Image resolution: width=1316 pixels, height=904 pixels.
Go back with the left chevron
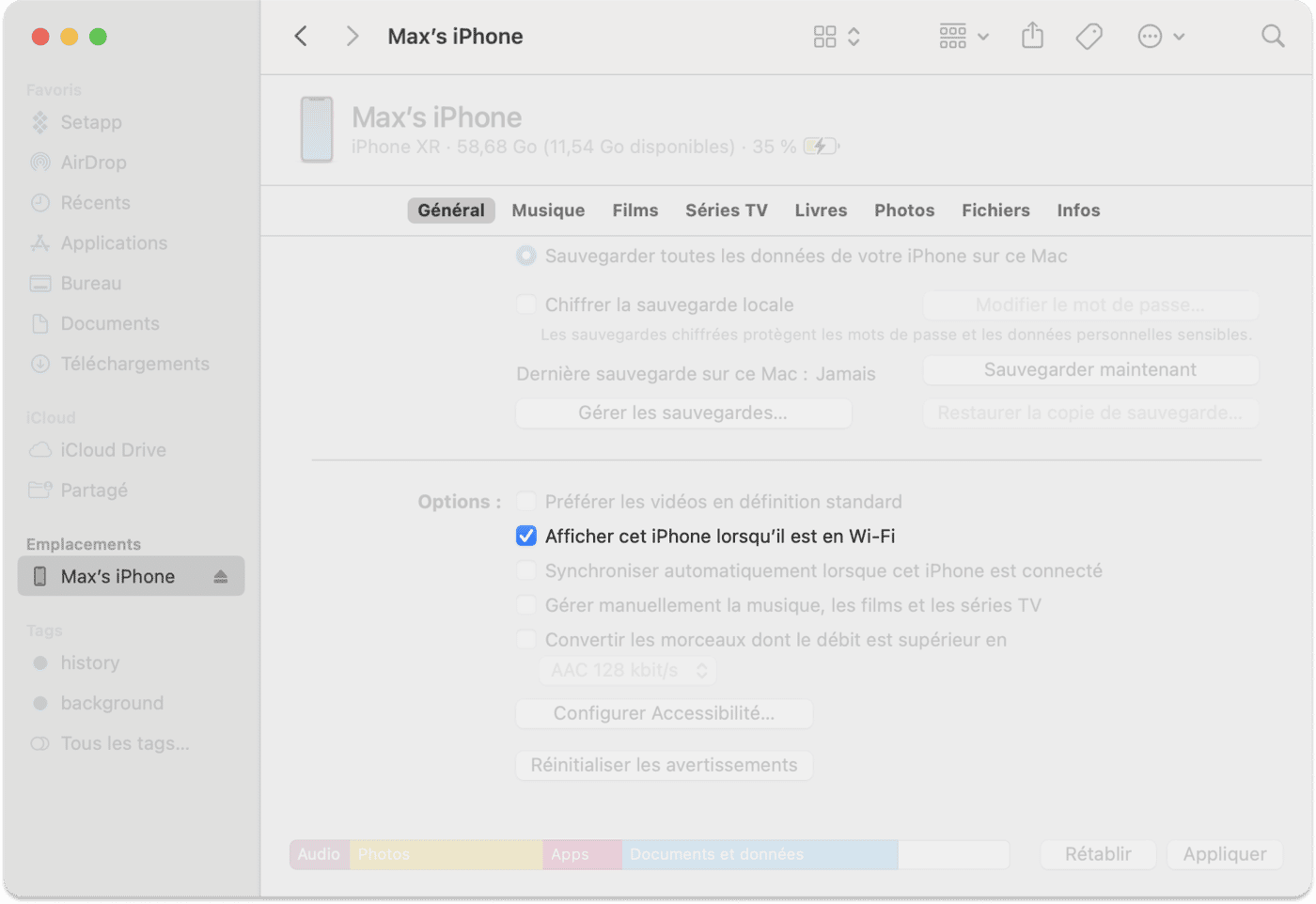[301, 37]
